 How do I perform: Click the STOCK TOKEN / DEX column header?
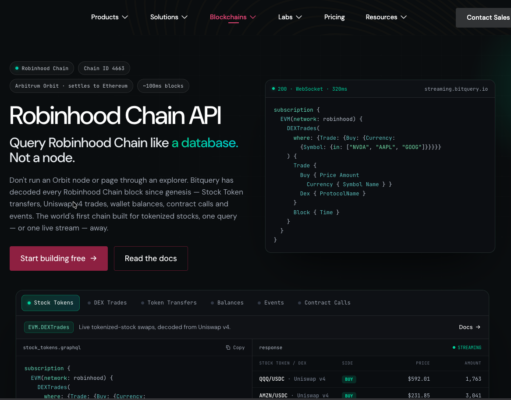[283, 363]
